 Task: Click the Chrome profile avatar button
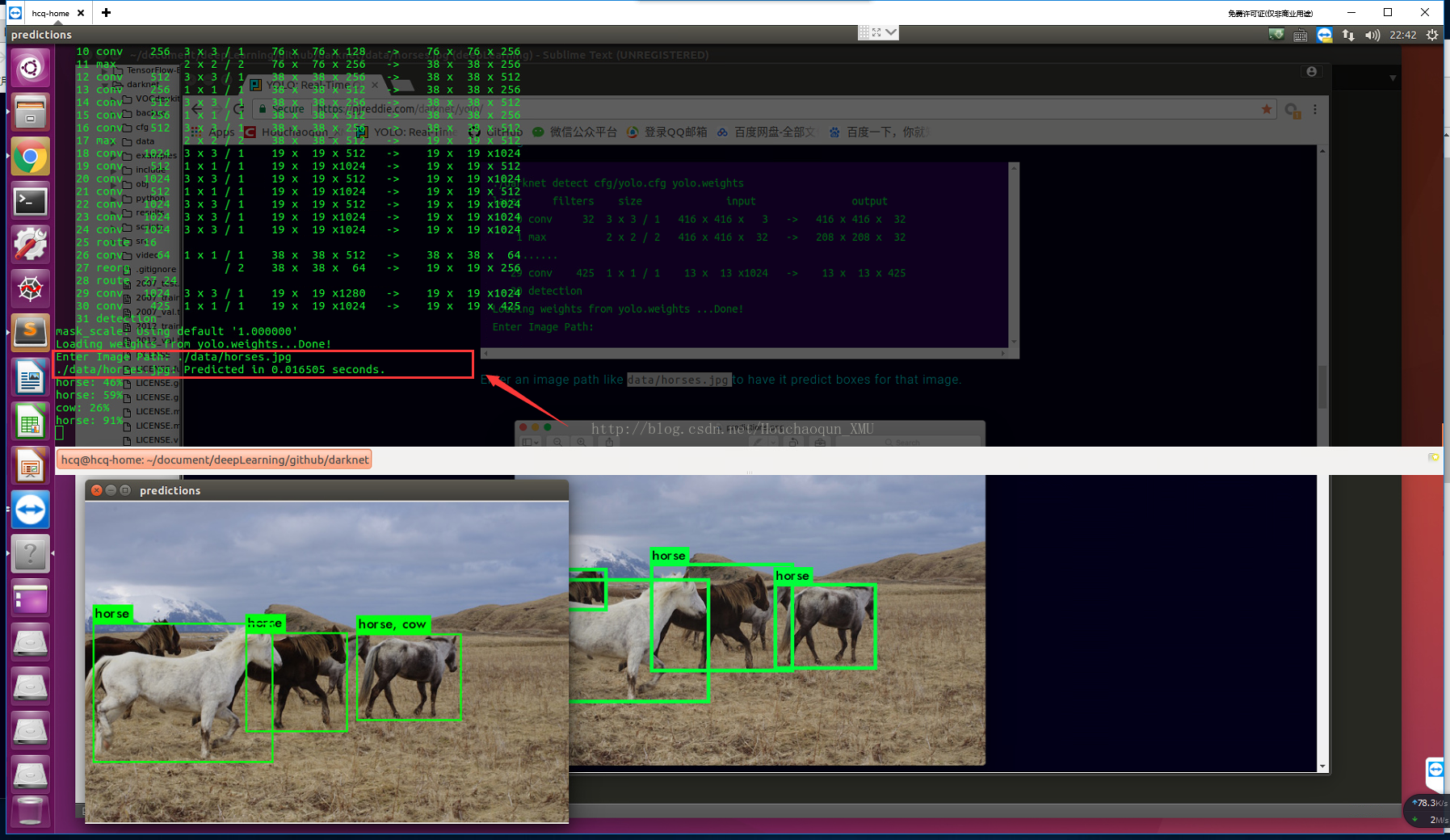tap(1311, 72)
